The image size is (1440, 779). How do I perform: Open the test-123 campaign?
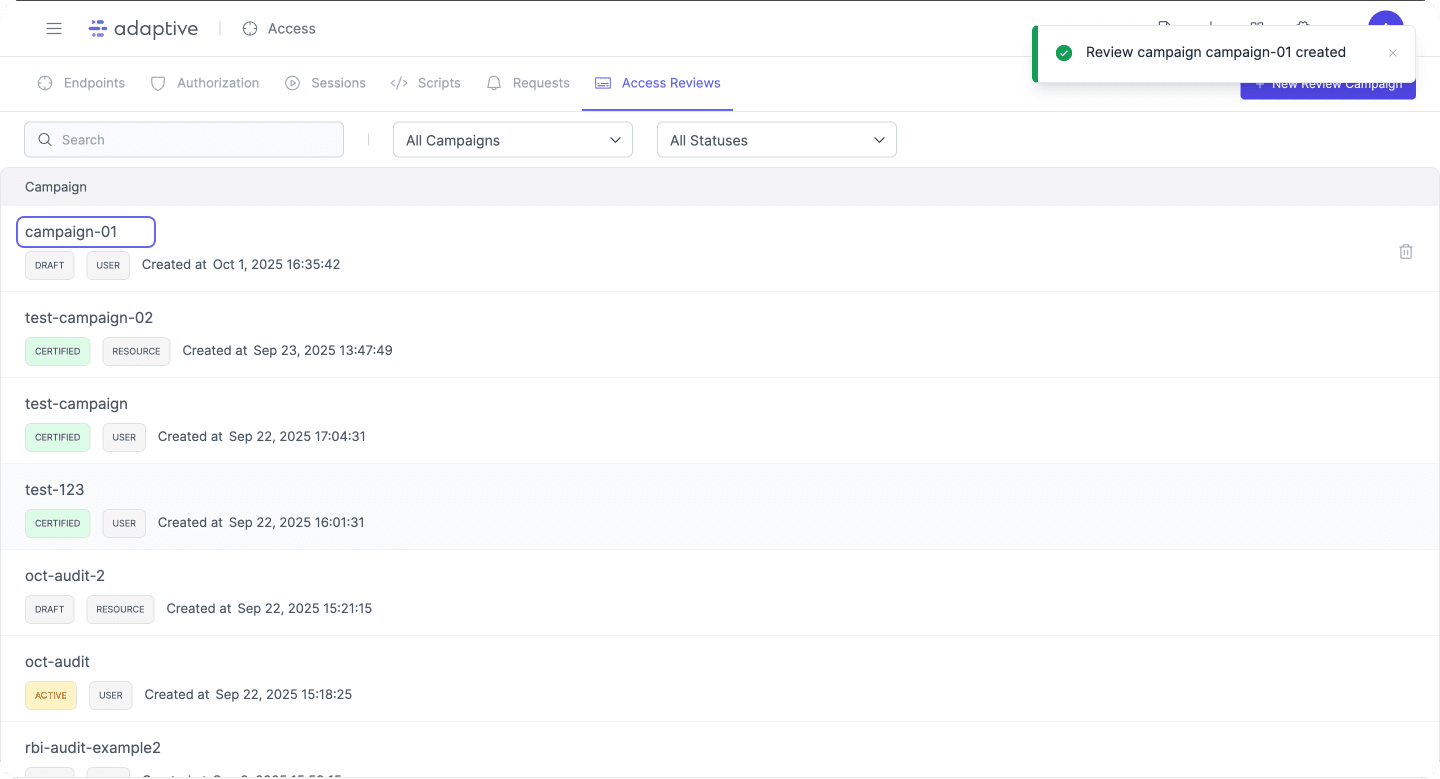pyautogui.click(x=55, y=490)
